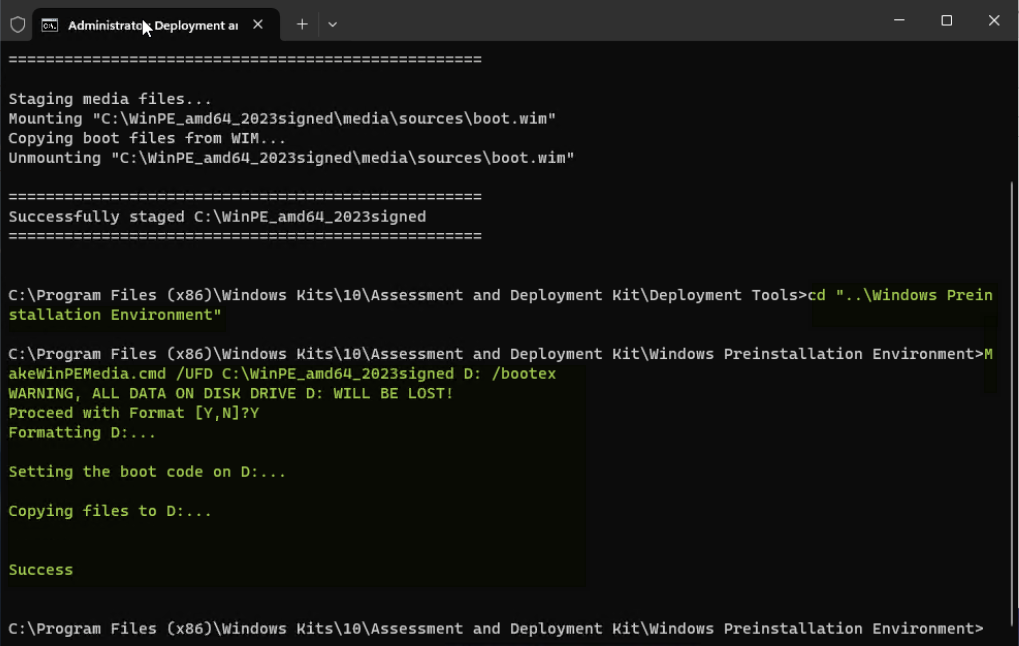The image size is (1019, 646).
Task: Click the administrator shield icon
Action: [17, 25]
